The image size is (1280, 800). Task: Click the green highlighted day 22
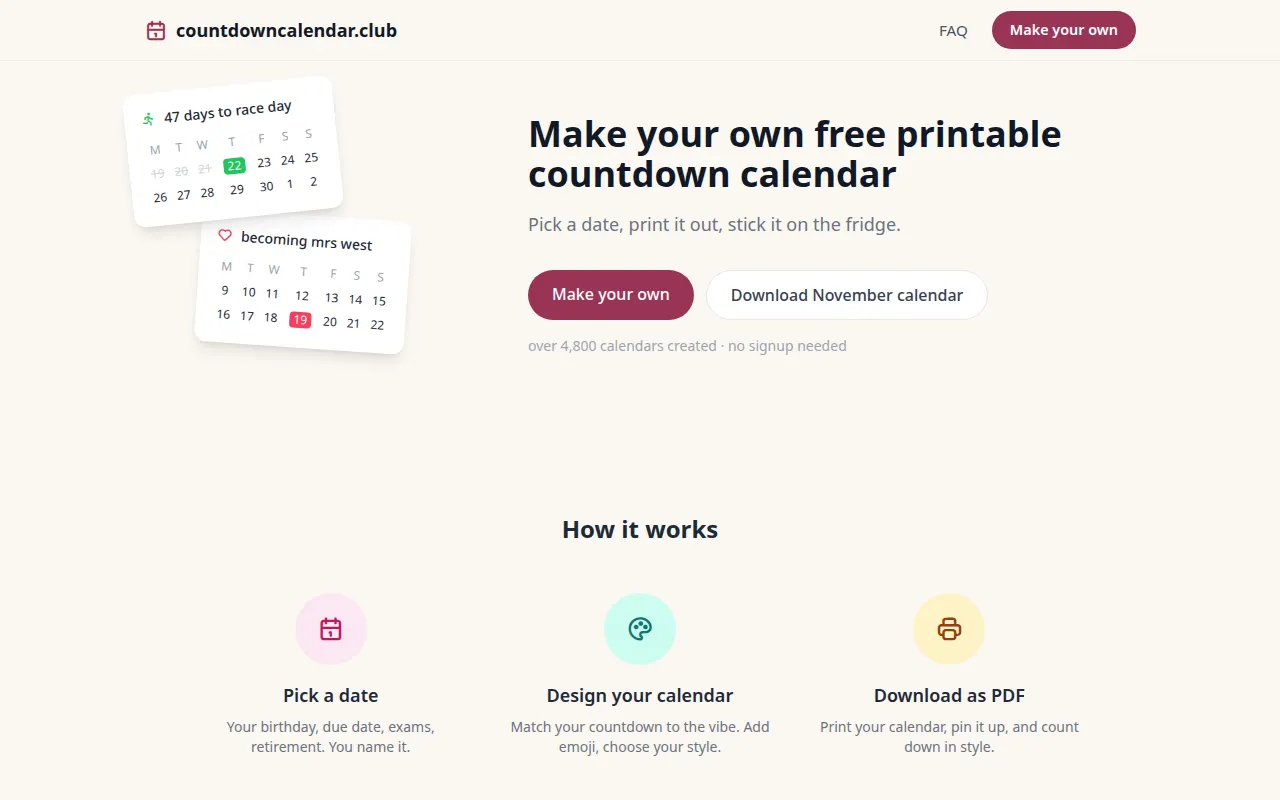[234, 166]
